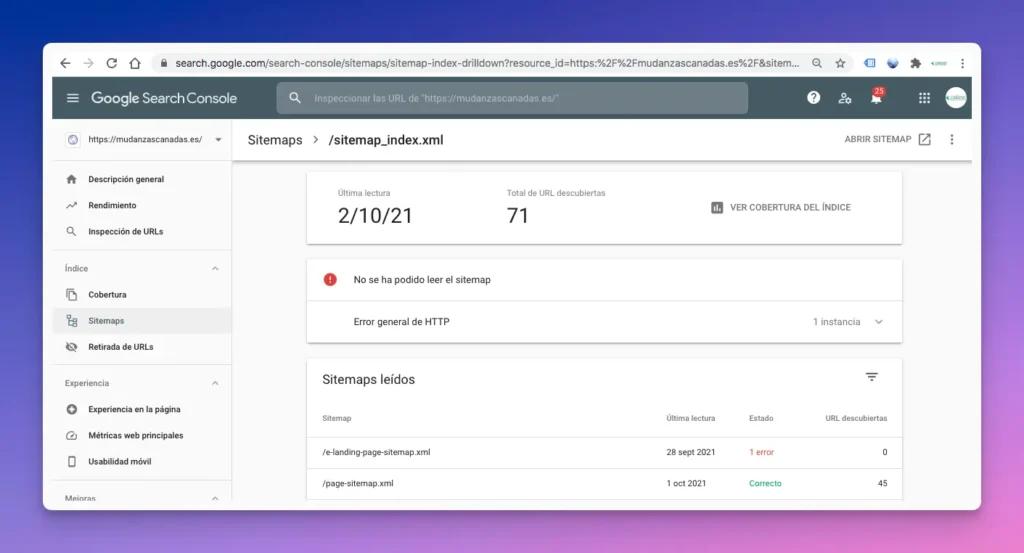Click the '1 oct 2021' date cell

[686, 484]
